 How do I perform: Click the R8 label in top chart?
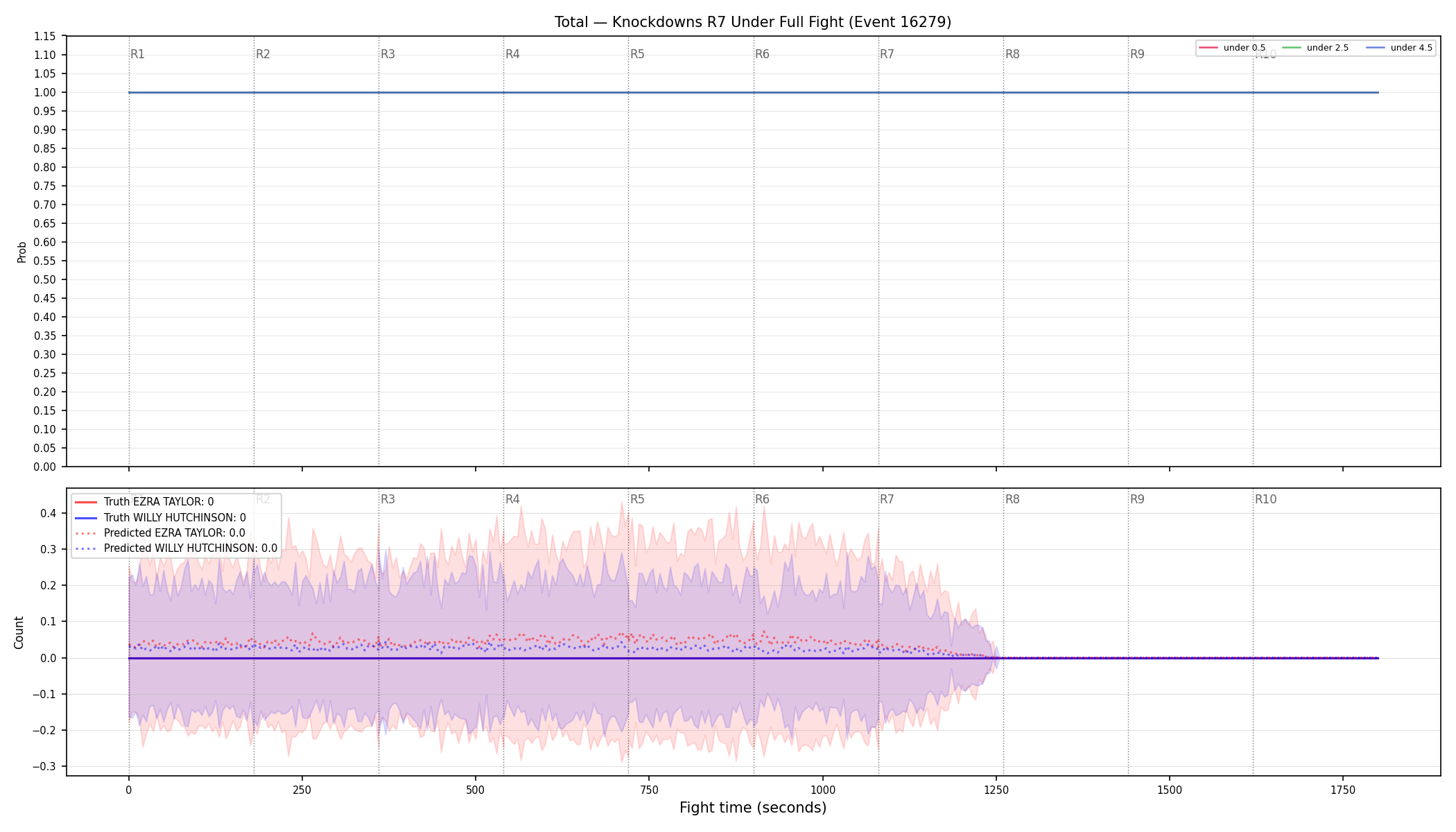tap(1012, 54)
